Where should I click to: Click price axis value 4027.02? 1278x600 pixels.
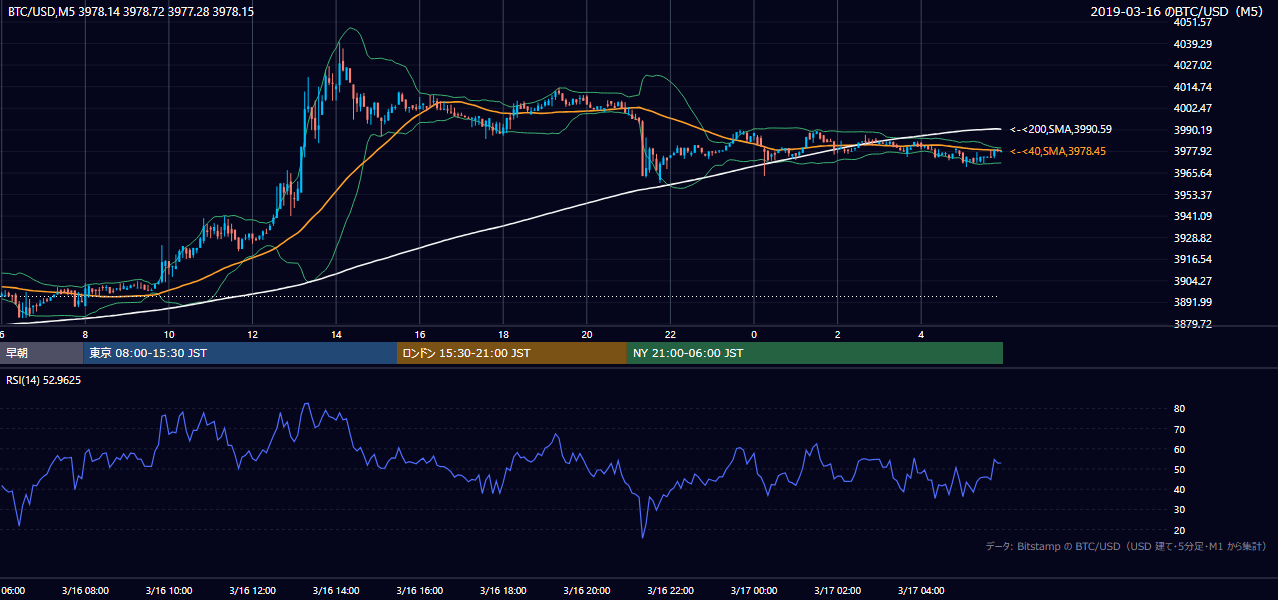(1193, 66)
